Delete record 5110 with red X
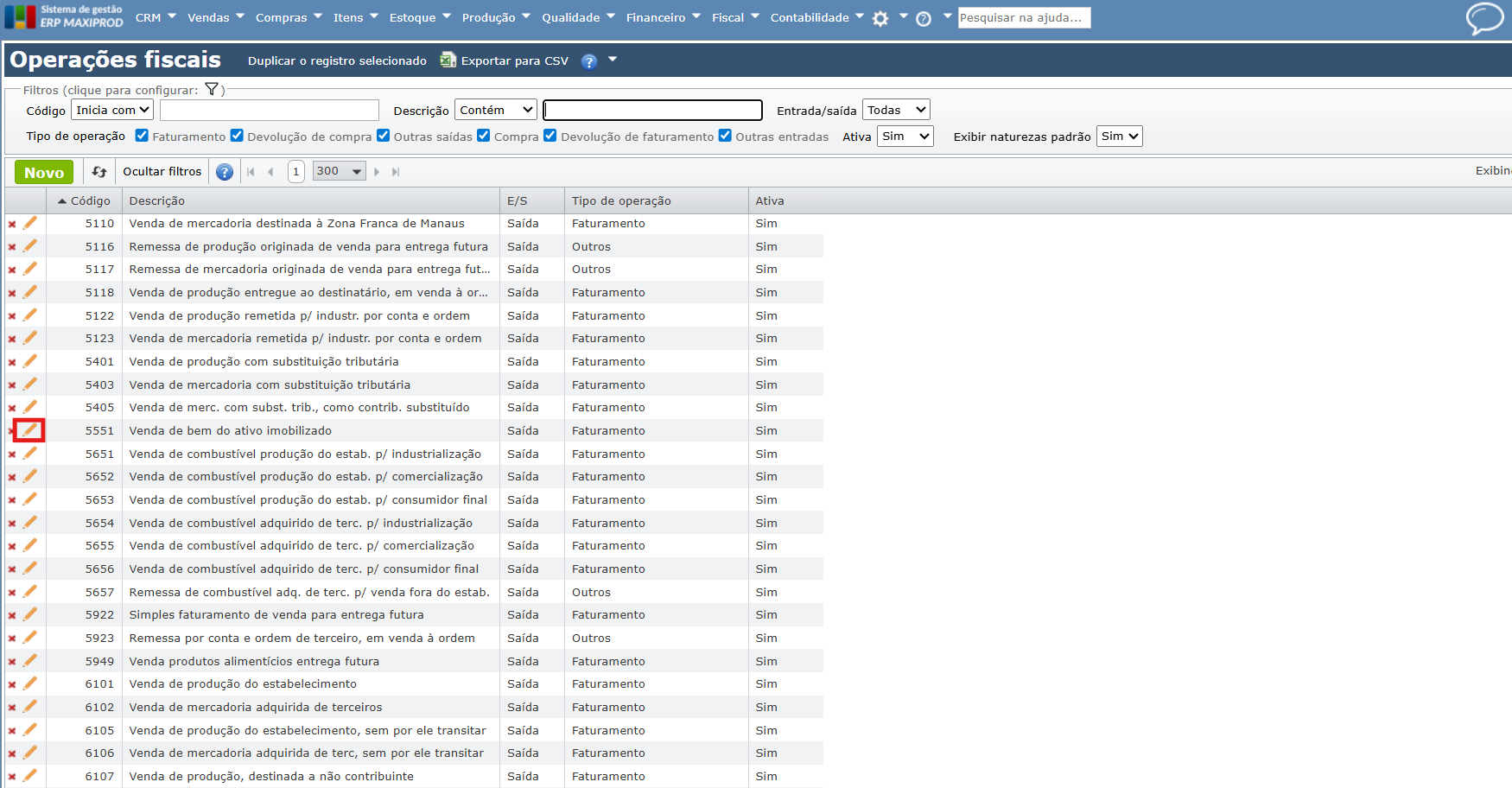This screenshot has height=788, width=1512. point(12,224)
